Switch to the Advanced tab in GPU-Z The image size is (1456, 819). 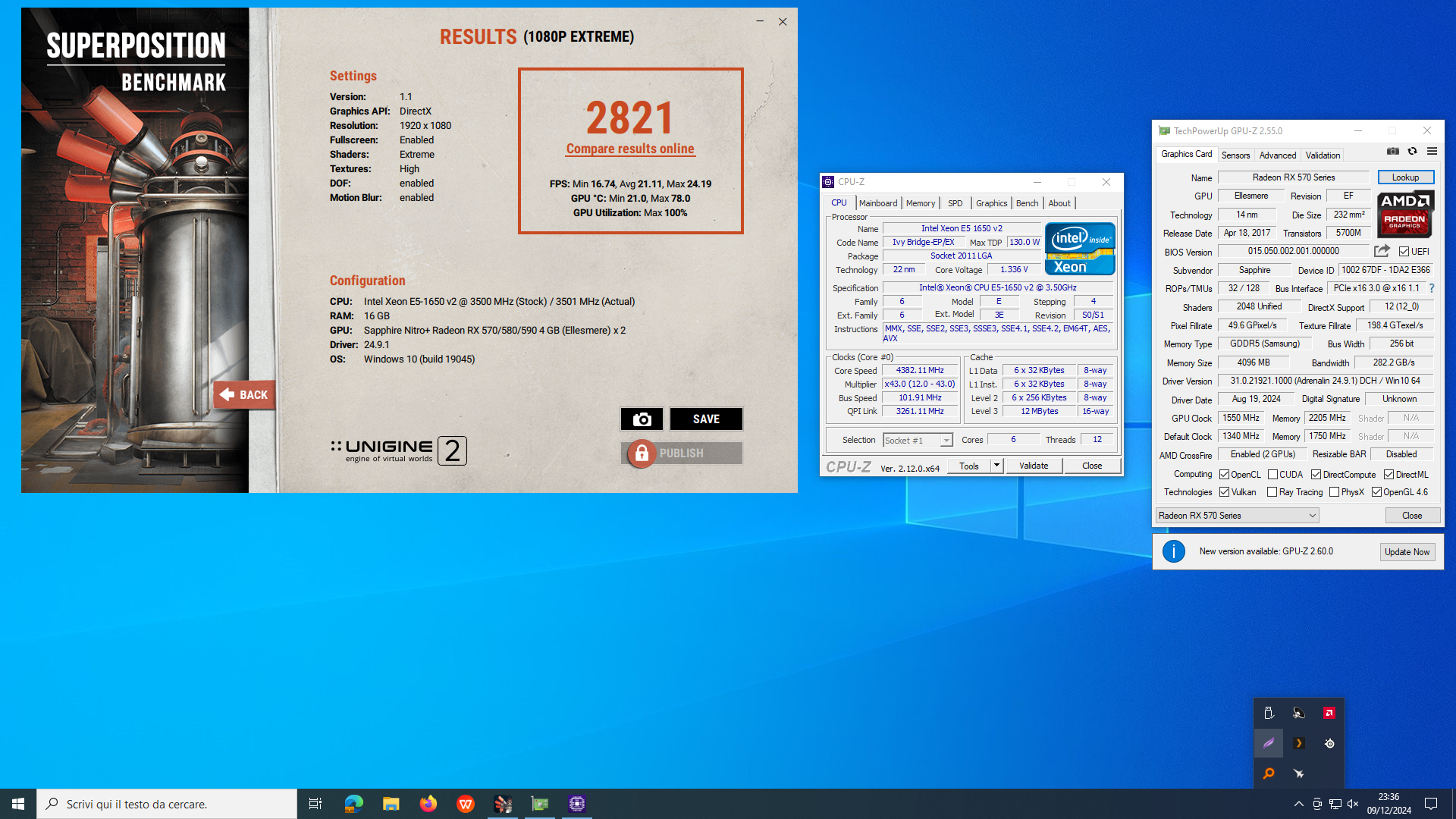(x=1277, y=155)
